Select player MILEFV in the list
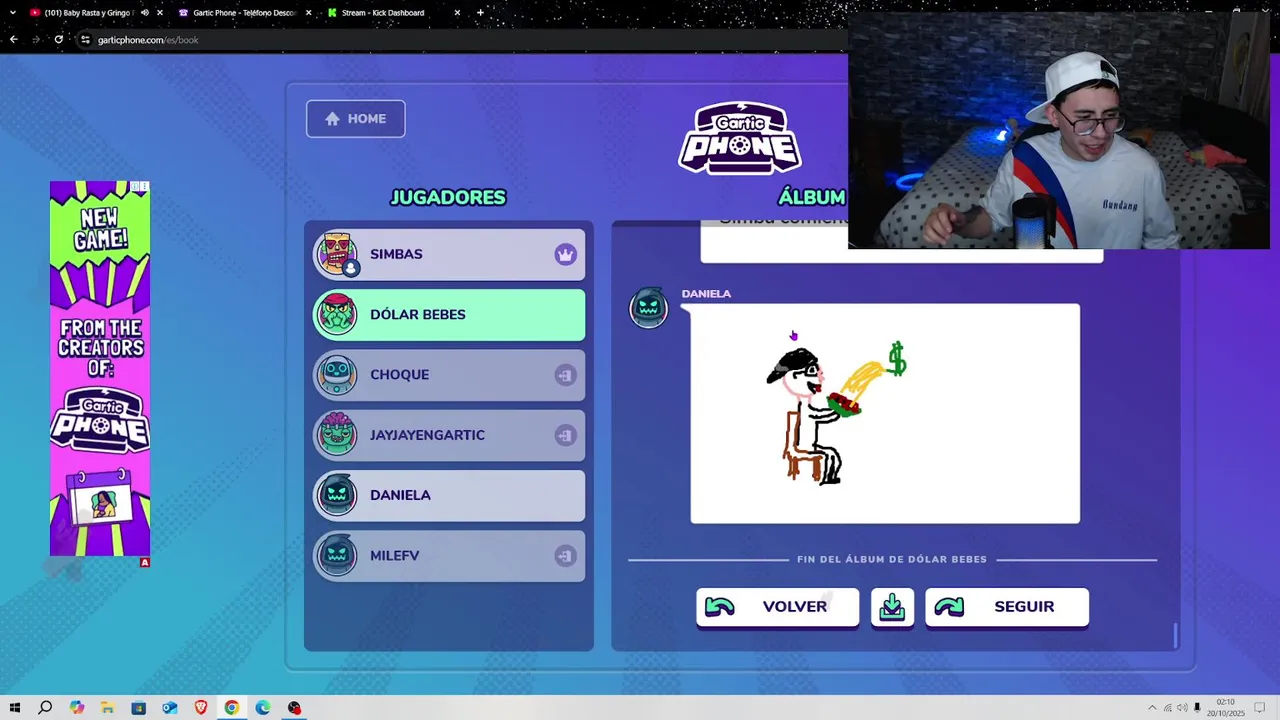1280x720 pixels. [x=449, y=555]
